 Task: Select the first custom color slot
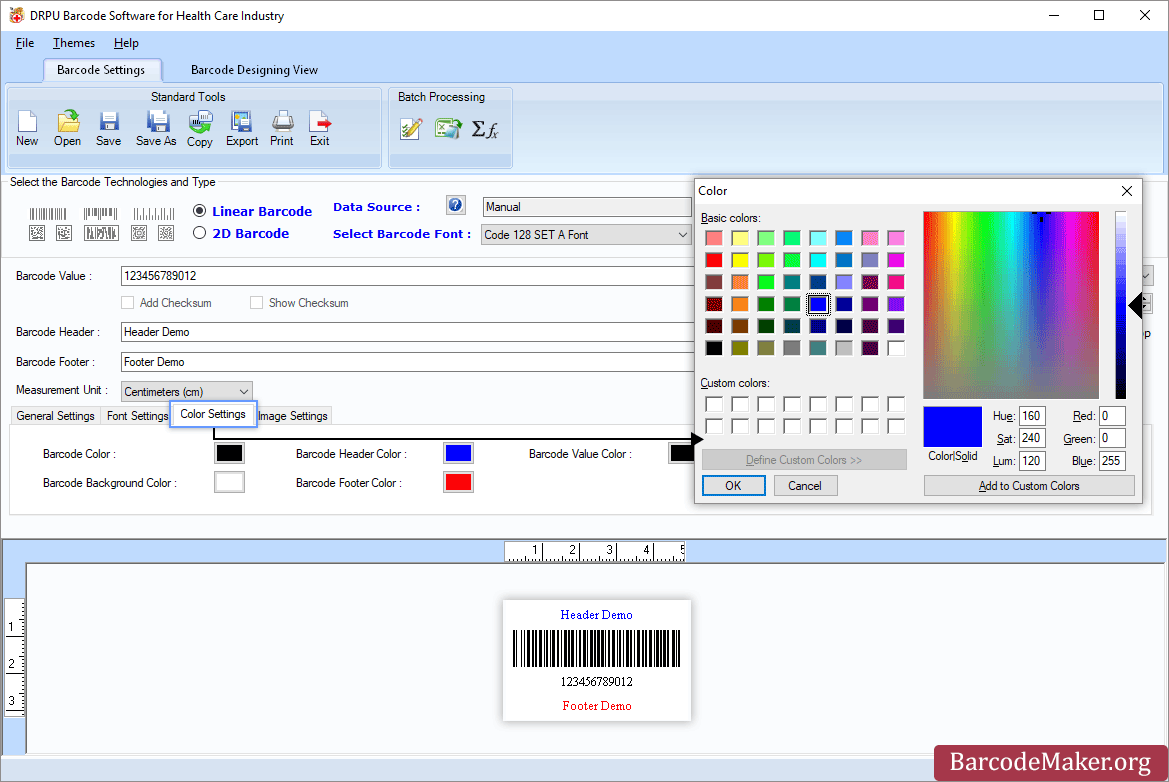coord(714,404)
